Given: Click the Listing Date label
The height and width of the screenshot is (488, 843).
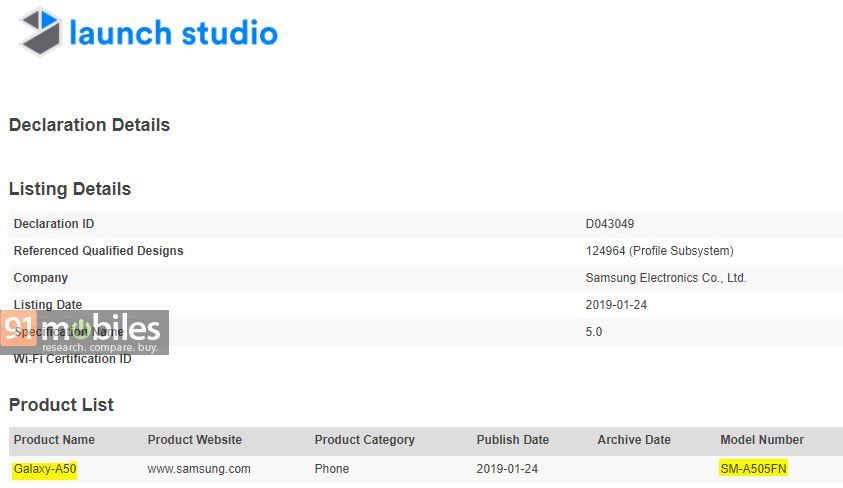Looking at the screenshot, I should 48,305.
